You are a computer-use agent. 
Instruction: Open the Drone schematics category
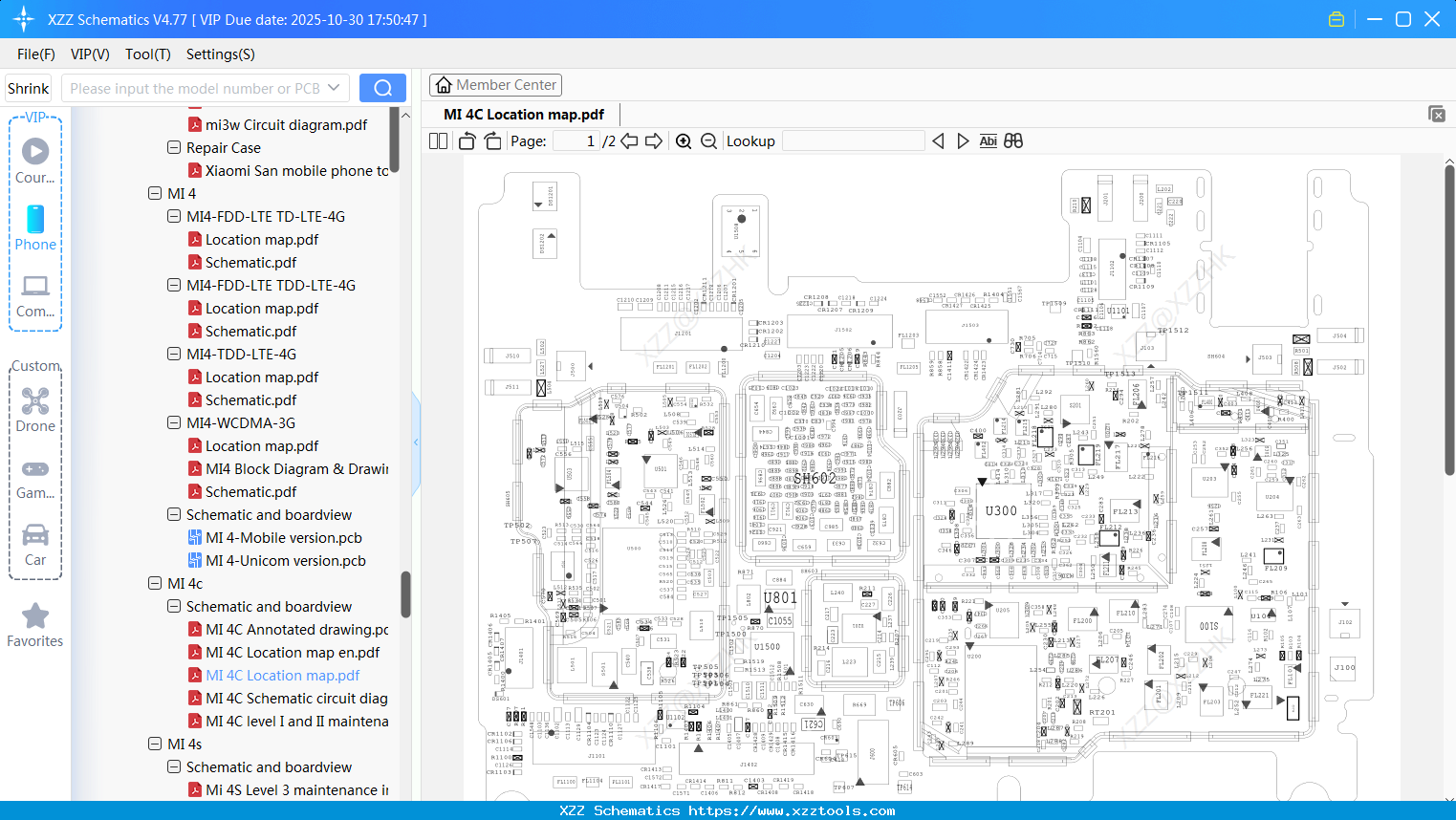[x=35, y=410]
